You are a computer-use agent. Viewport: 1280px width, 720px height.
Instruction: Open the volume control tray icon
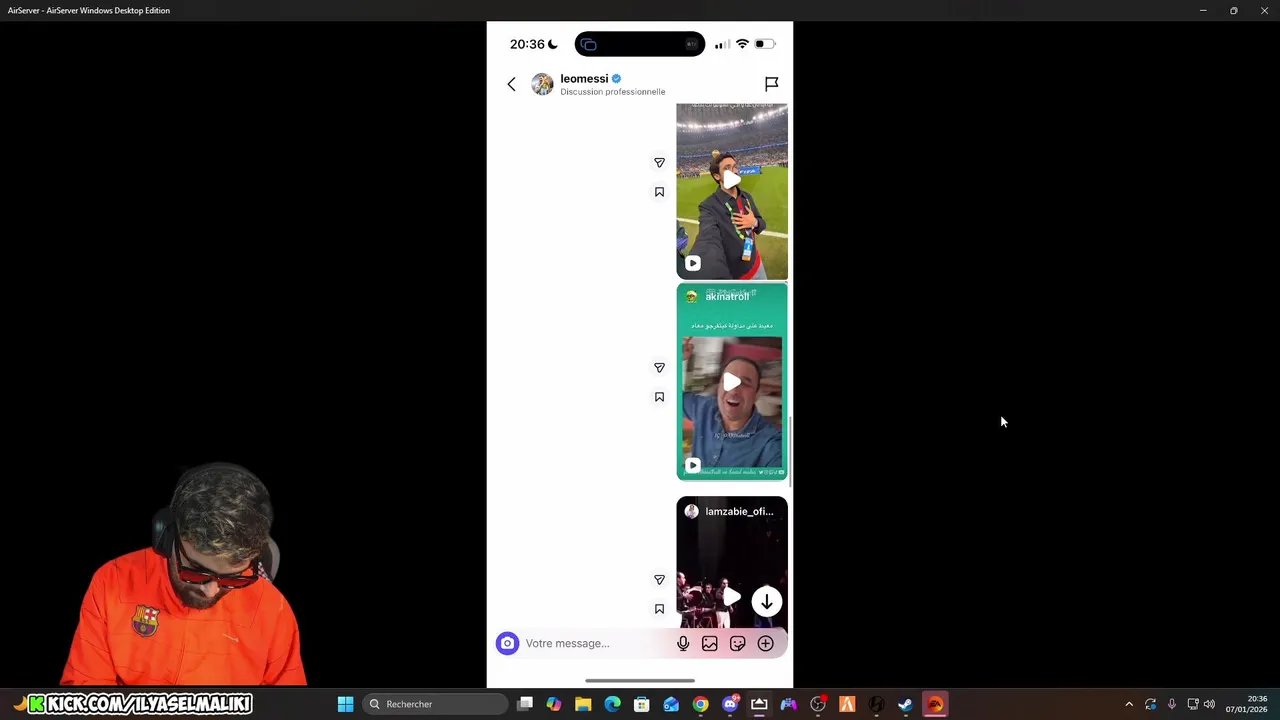pyautogui.click(x=1209, y=704)
